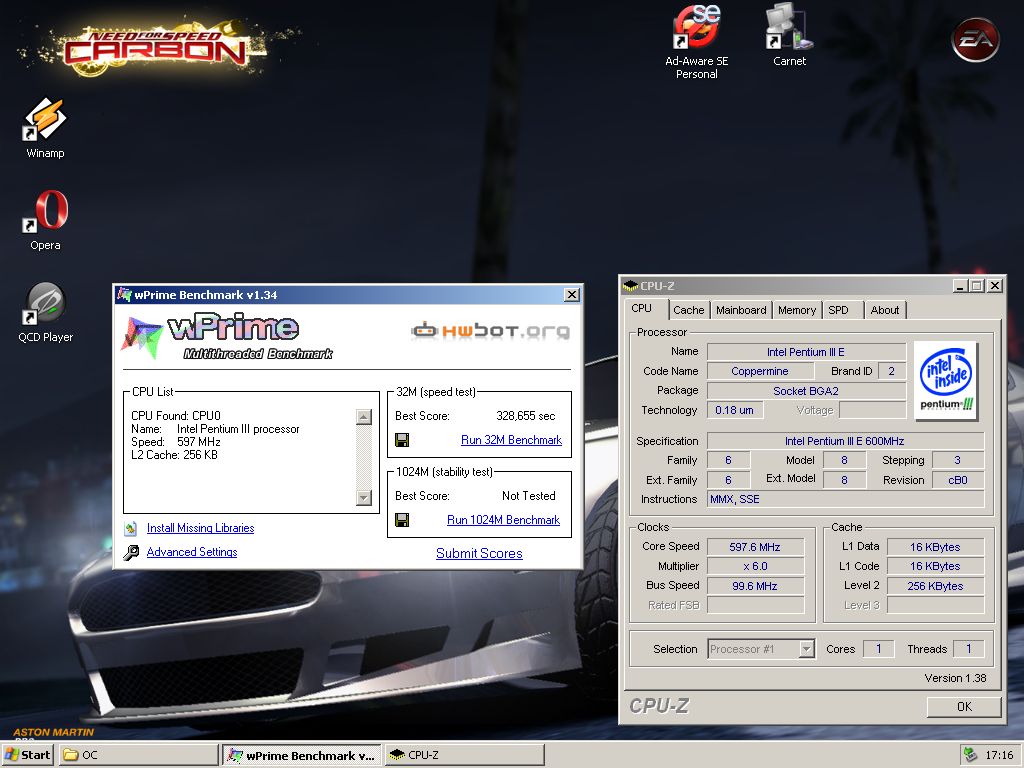Image resolution: width=1024 pixels, height=768 pixels.
Task: Click the 32M best score 328,655 sec
Action: pyautogui.click(x=525, y=416)
